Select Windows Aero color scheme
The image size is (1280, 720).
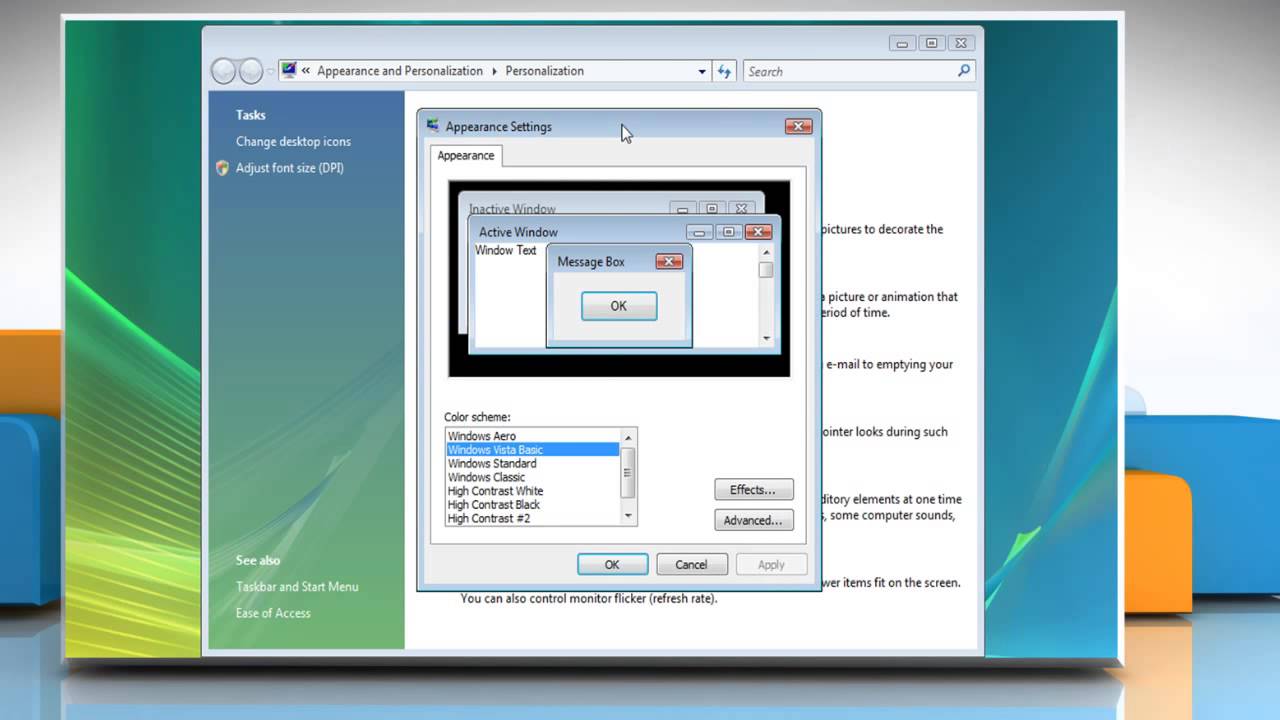tap(482, 436)
